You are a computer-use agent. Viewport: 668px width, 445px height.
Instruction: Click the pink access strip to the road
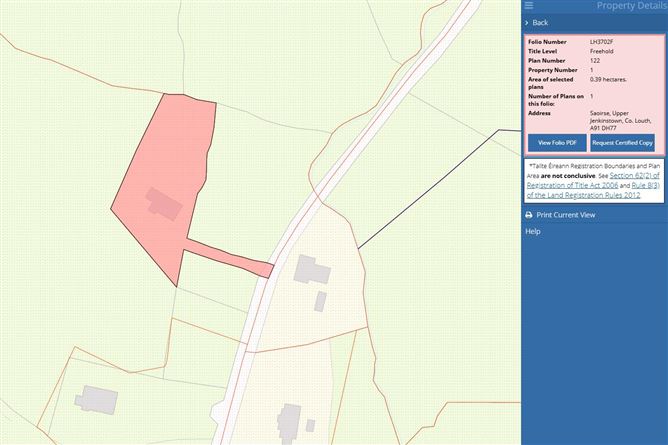[x=230, y=258]
